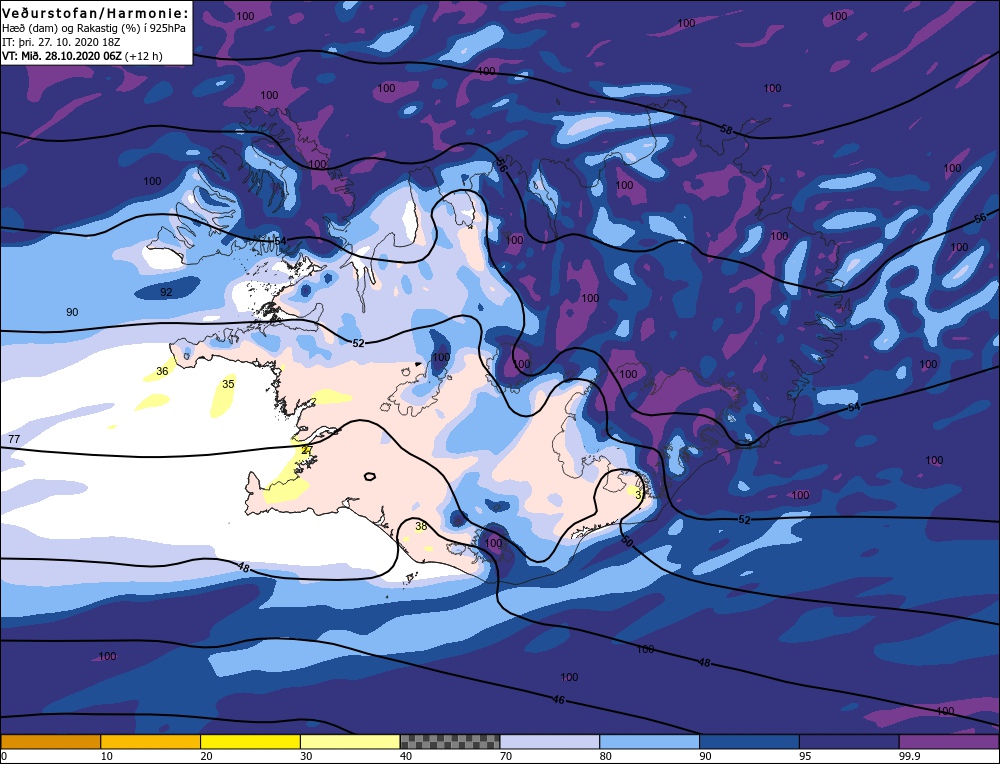
Task: Click the humidity value '92' on the map
Action: click(x=166, y=292)
